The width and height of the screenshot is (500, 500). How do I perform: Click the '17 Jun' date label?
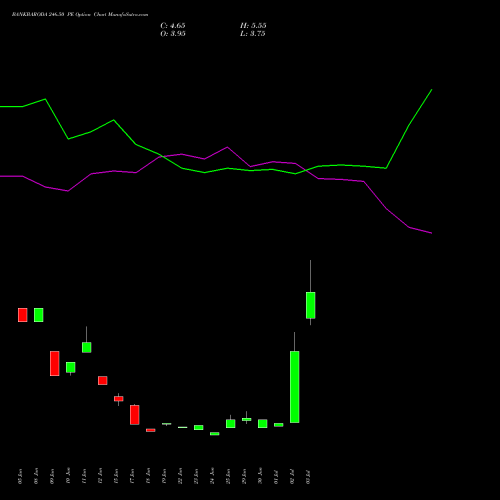[x=132, y=476]
